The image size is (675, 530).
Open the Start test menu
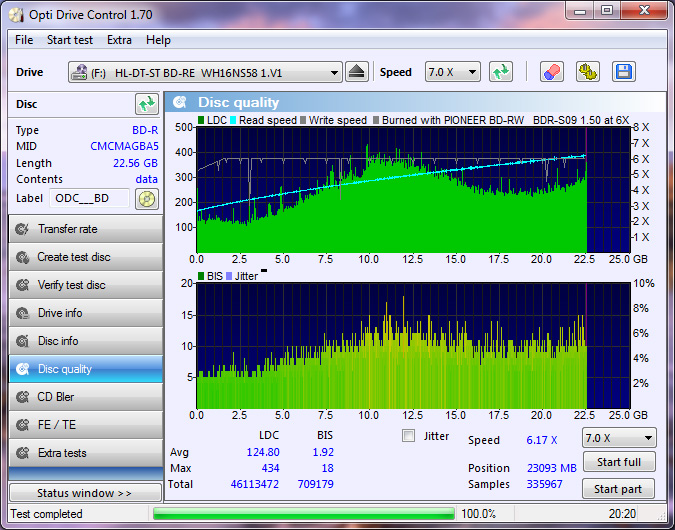(x=70, y=40)
